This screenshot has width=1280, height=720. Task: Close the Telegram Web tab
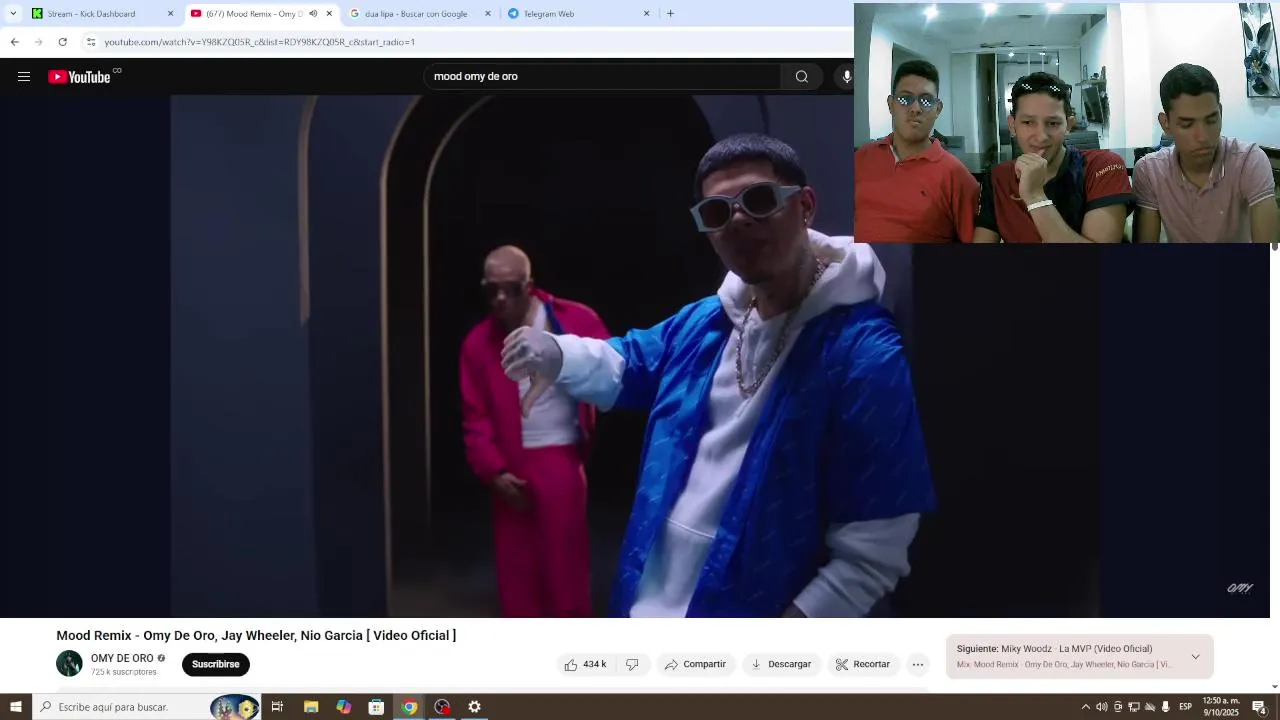[646, 14]
